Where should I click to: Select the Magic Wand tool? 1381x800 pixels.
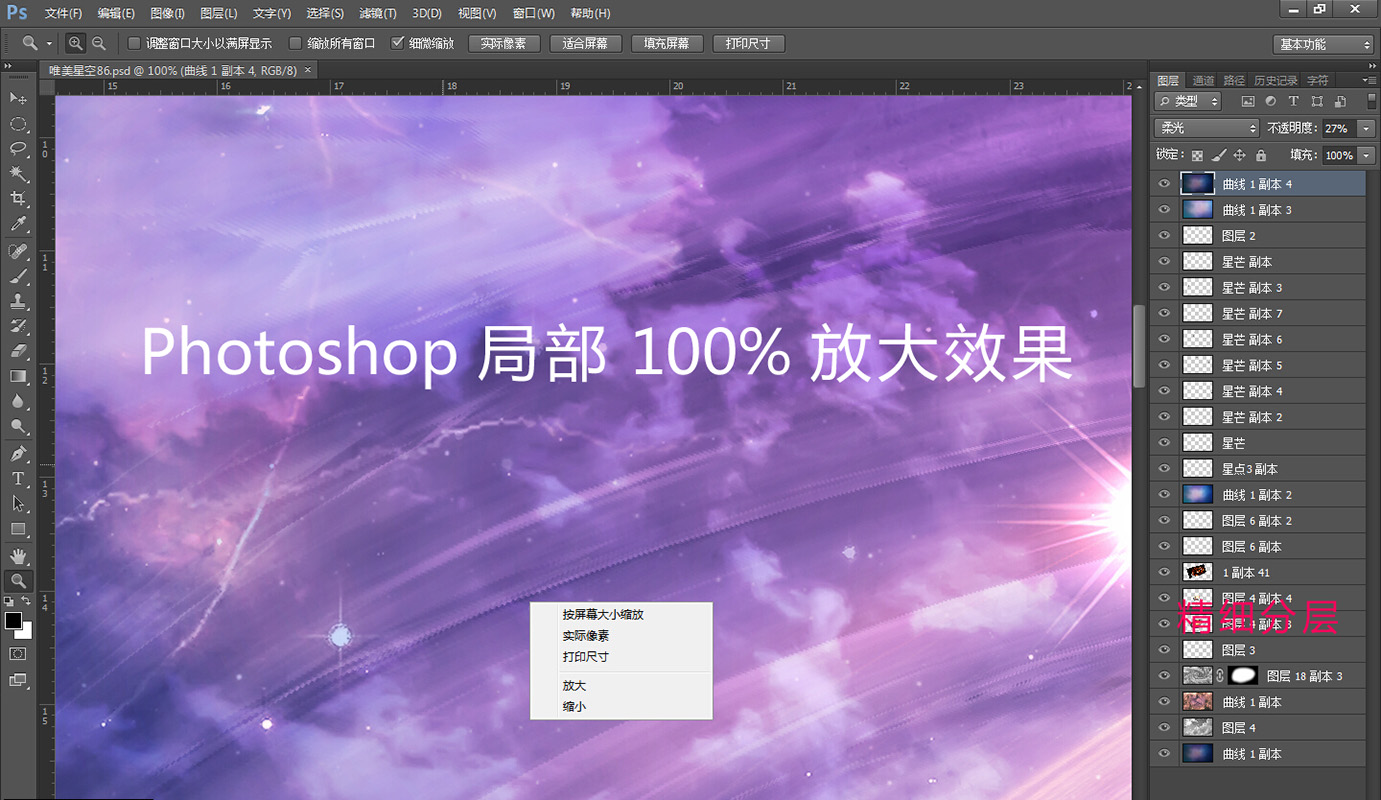pyautogui.click(x=18, y=174)
